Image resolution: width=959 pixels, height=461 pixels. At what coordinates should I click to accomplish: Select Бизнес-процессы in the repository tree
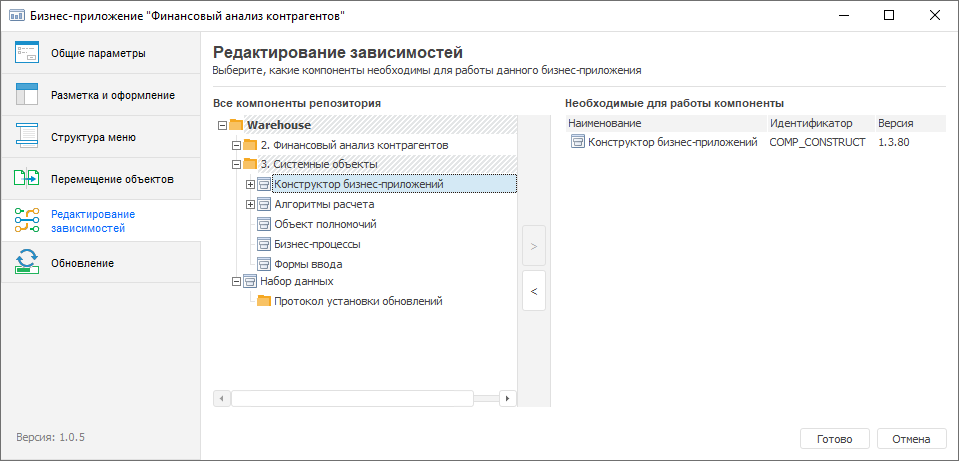pyautogui.click(x=317, y=244)
